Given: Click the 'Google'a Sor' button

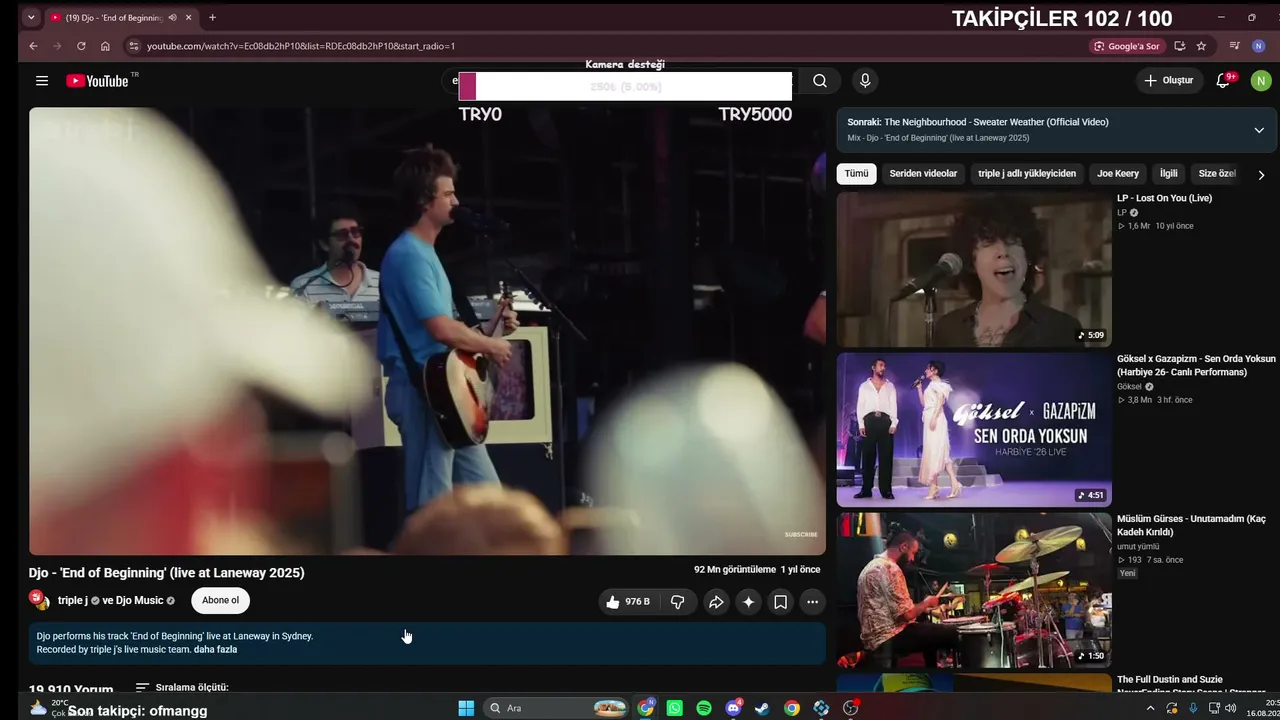Looking at the screenshot, I should [x=1126, y=46].
